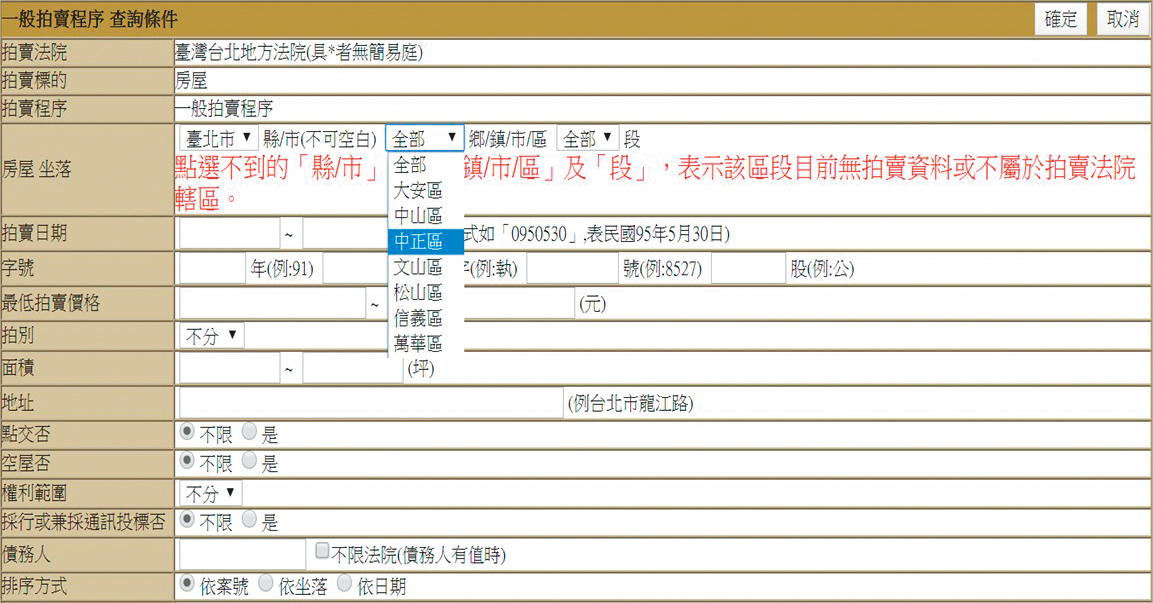Select 不限 for 採行或兼採通訊投標否
Viewport: 1153px width, 603px height.
[x=187, y=520]
